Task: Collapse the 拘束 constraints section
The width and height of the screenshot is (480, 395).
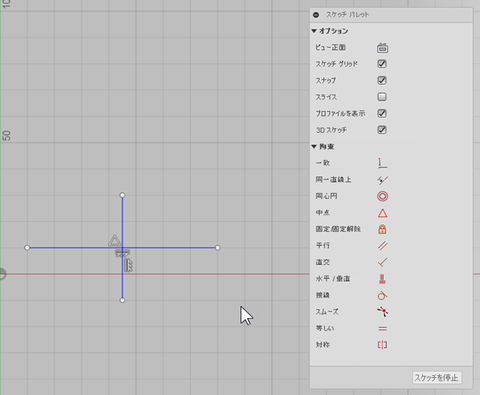Action: 314,146
